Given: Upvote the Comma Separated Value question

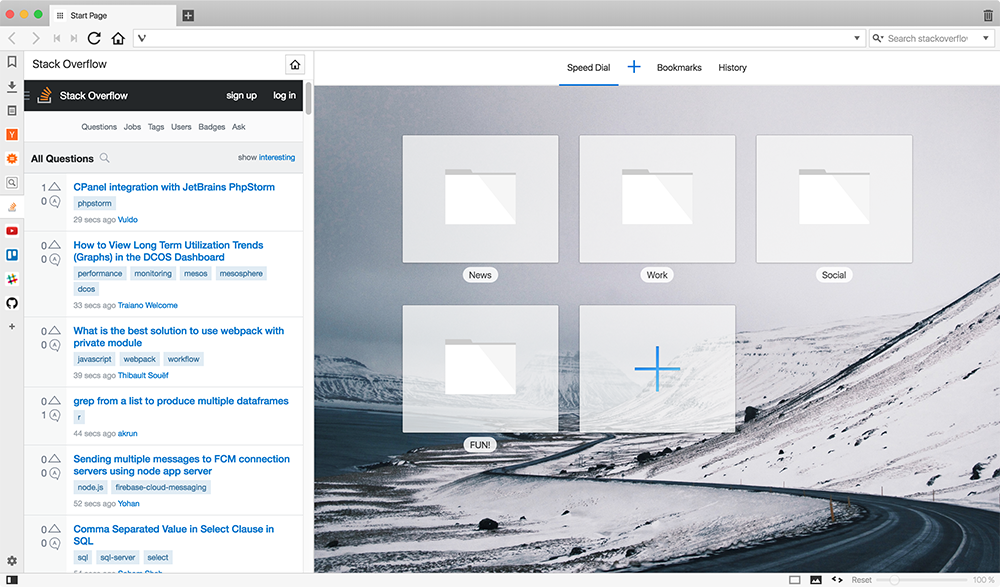Looking at the screenshot, I should pyautogui.click(x=55, y=529).
